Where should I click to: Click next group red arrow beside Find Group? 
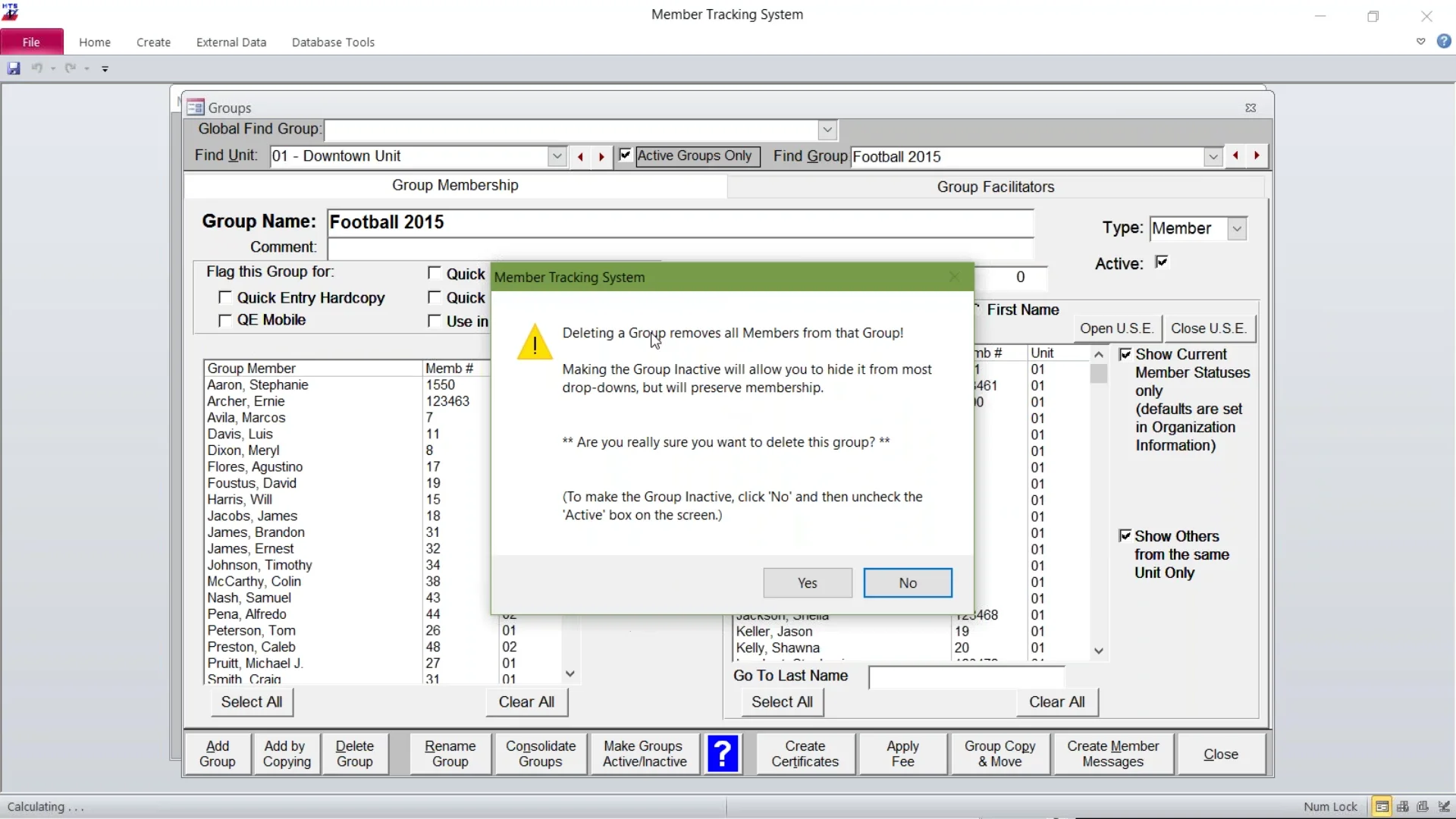coord(1257,155)
